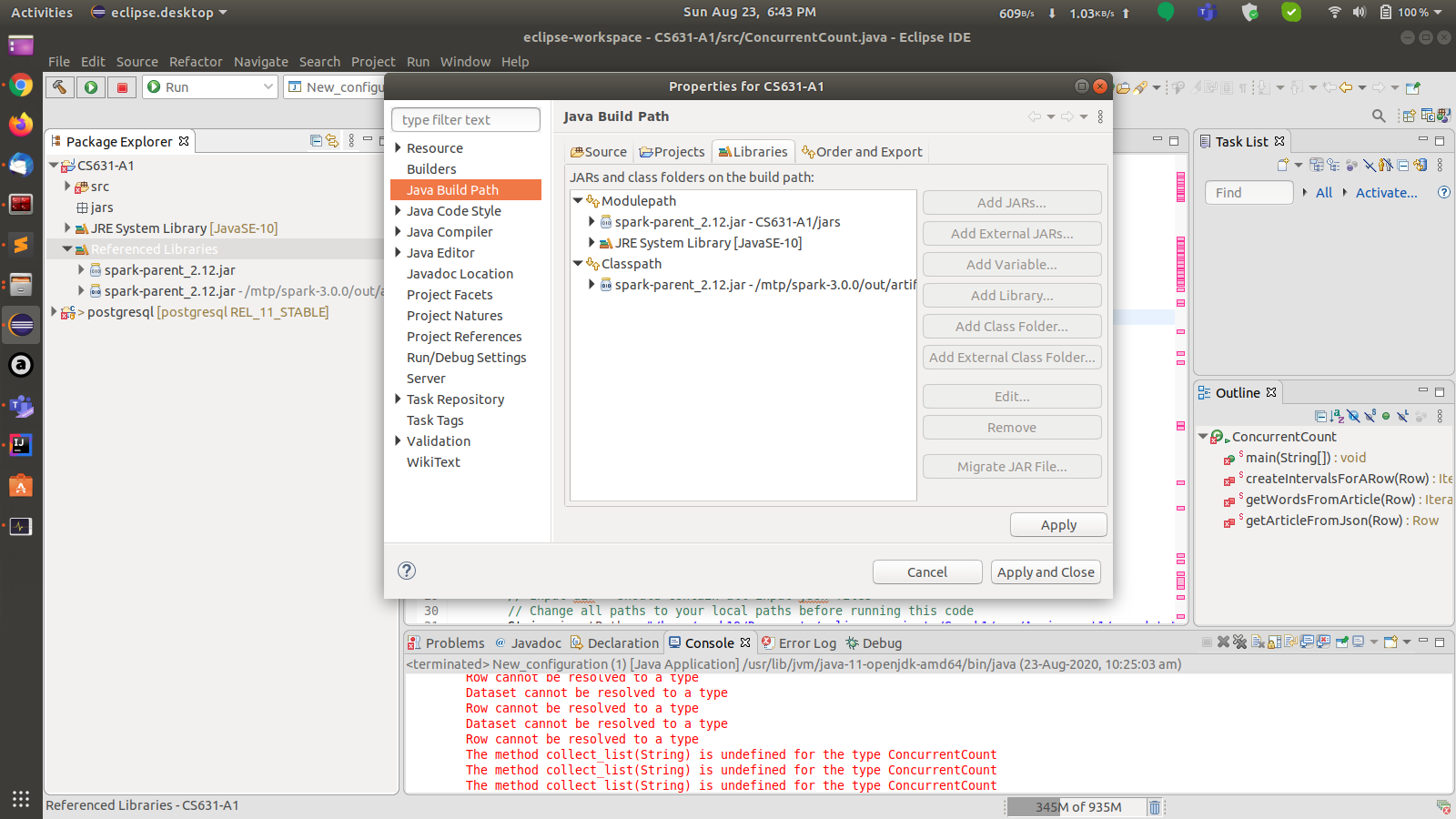
Task: Open the Window menu
Action: coord(465,62)
